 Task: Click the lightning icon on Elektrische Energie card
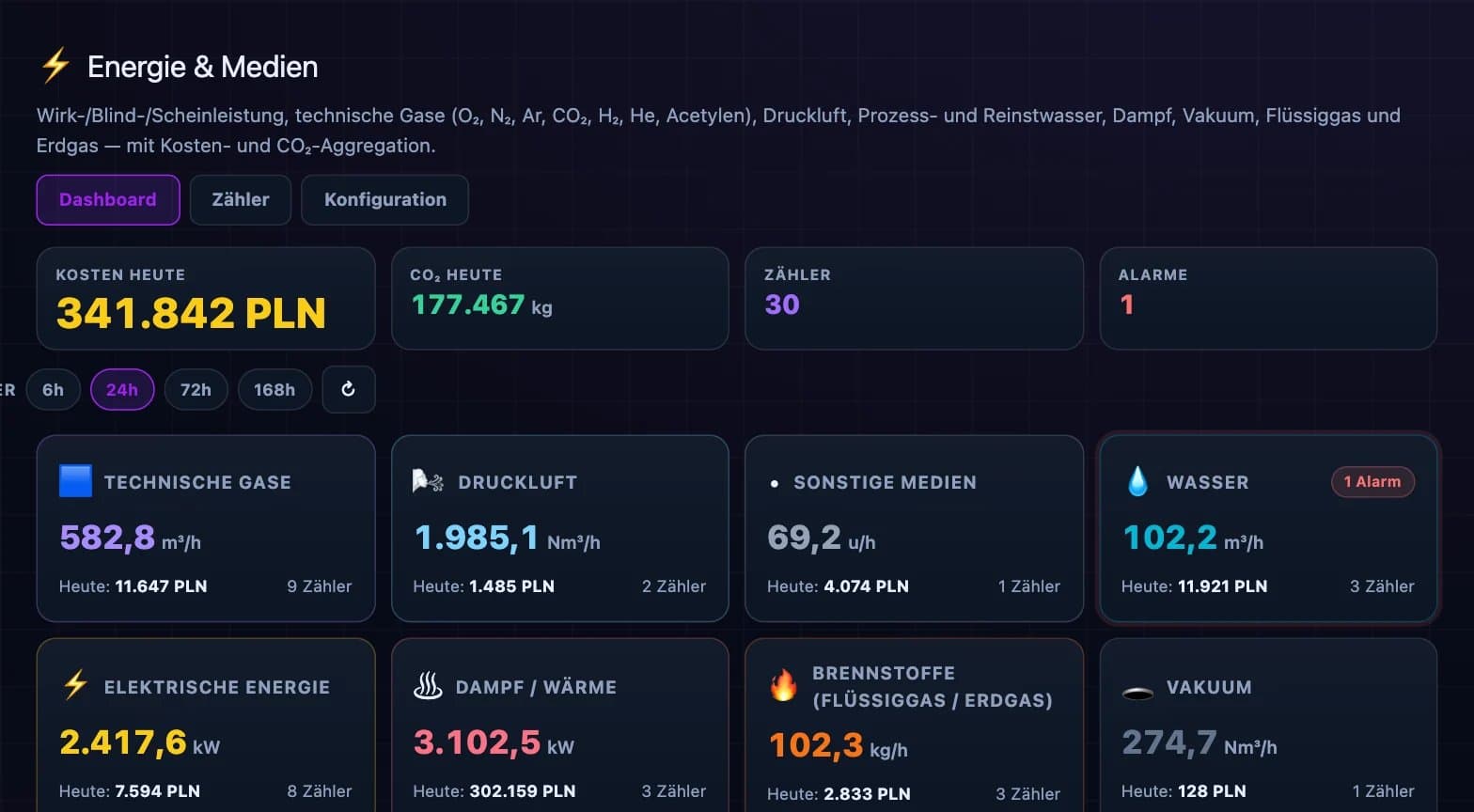(75, 686)
